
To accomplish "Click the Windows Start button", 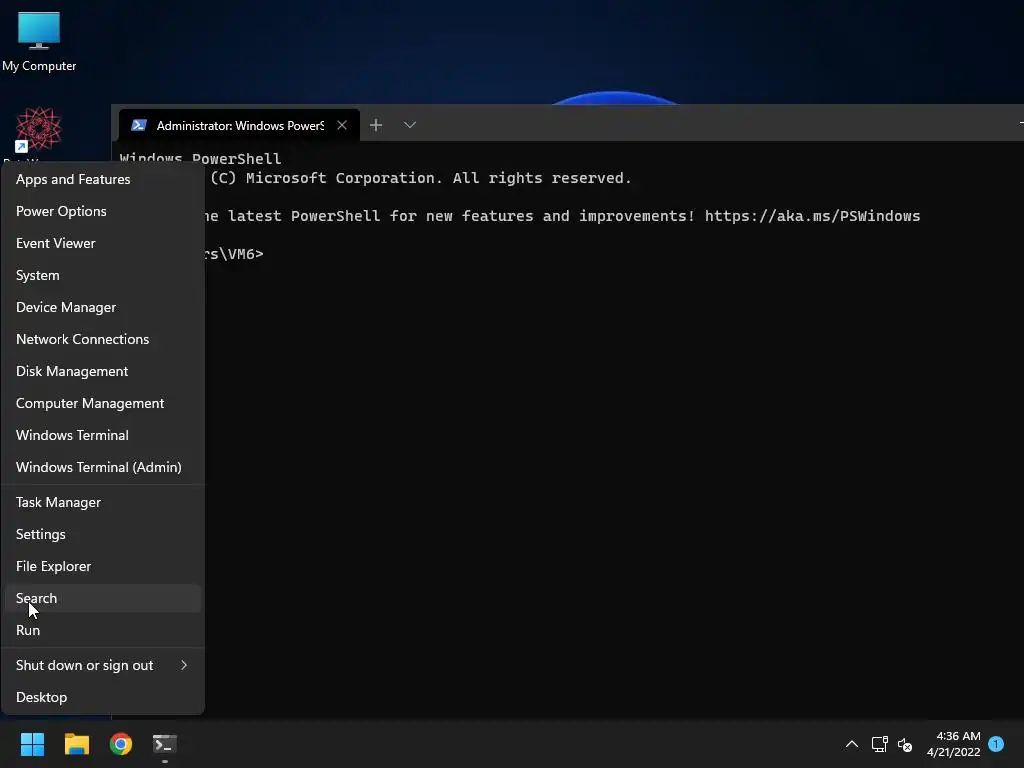I will [x=32, y=744].
